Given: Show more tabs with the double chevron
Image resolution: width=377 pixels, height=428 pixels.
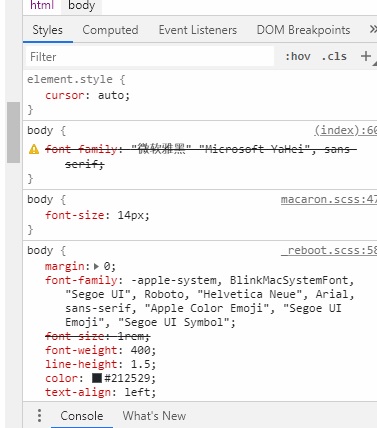Looking at the screenshot, I should pyautogui.click(x=373, y=30).
